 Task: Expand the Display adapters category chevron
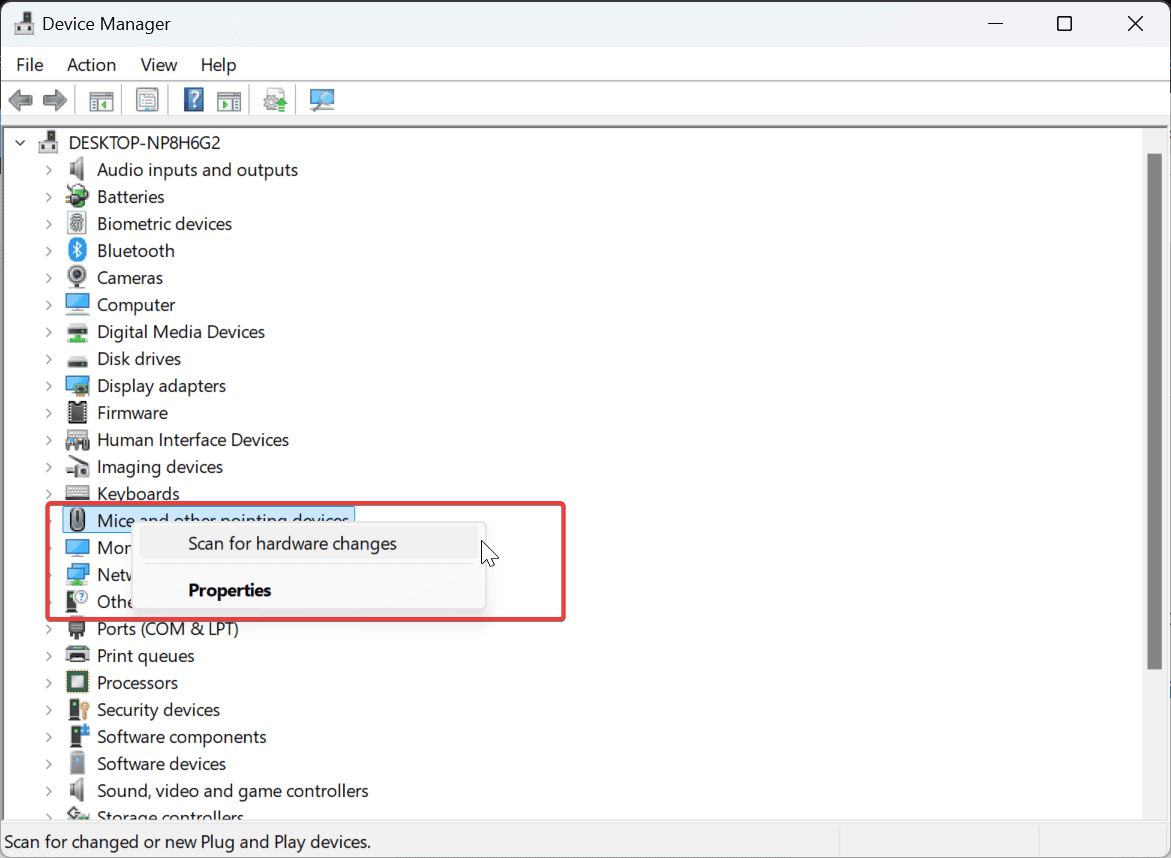[49, 386]
